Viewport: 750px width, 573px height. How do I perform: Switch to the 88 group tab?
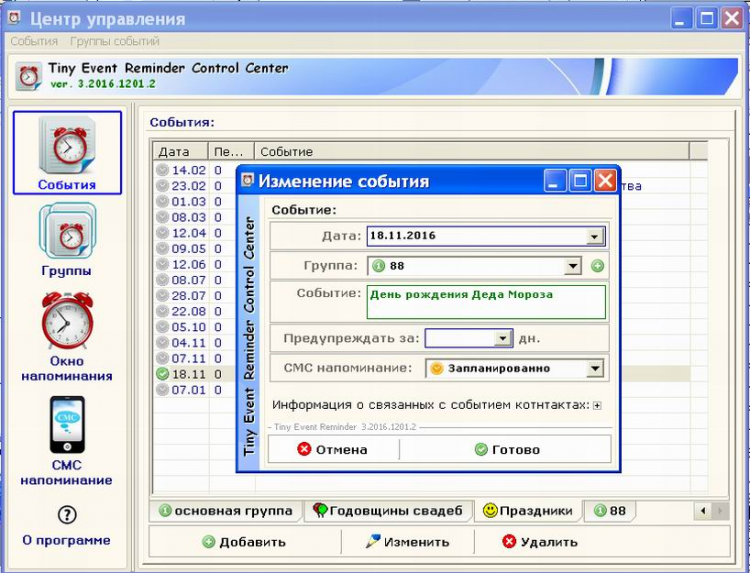coord(610,511)
